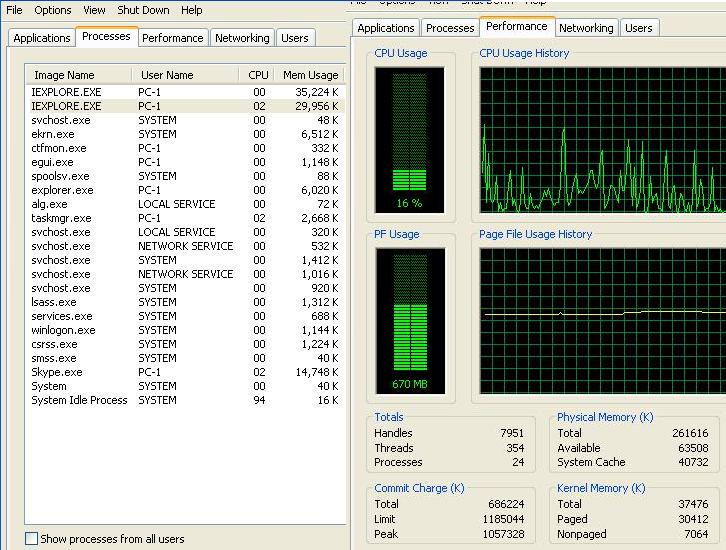The width and height of the screenshot is (726, 550).
Task: Switch to Applications tab in left window
Action: [x=42, y=38]
